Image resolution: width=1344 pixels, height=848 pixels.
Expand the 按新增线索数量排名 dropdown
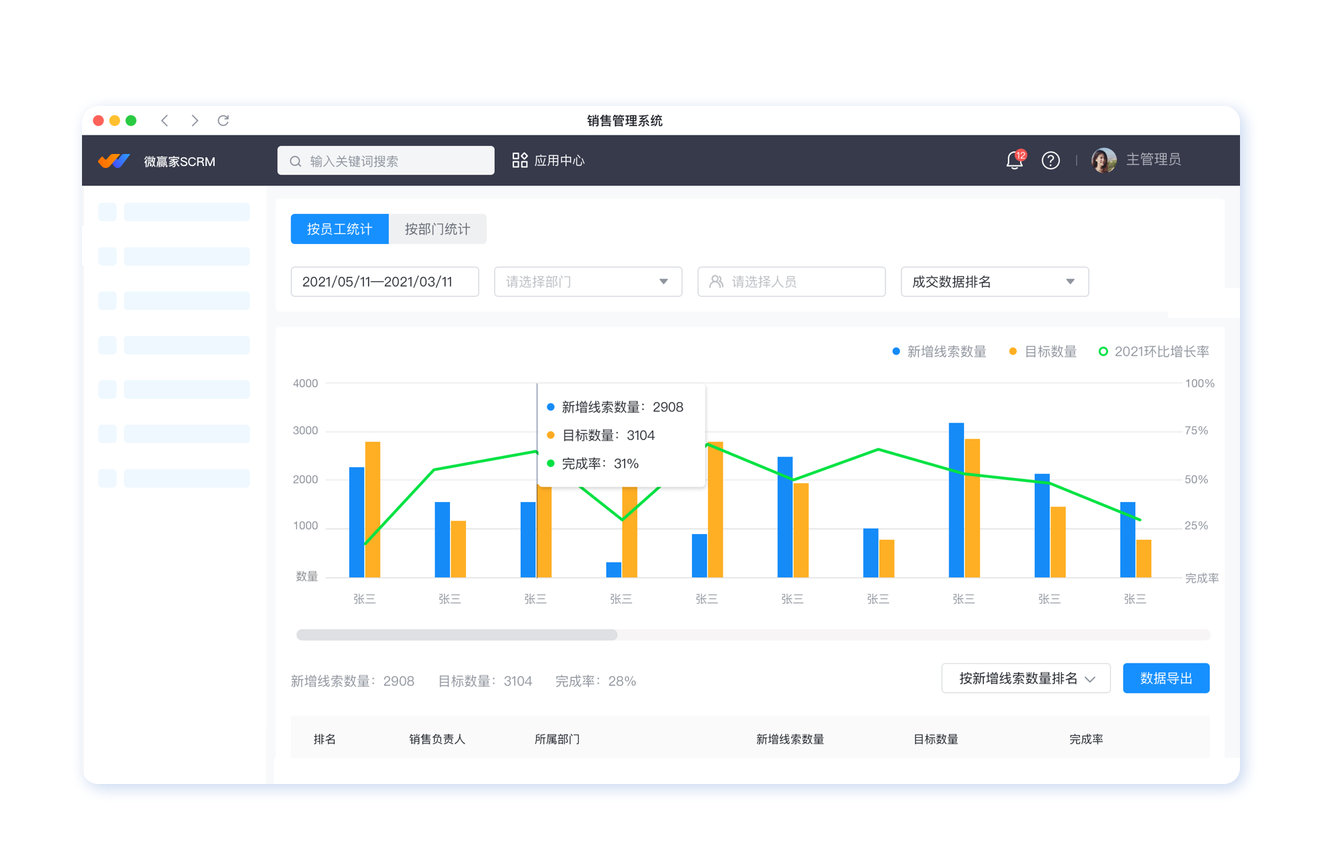click(x=1026, y=679)
